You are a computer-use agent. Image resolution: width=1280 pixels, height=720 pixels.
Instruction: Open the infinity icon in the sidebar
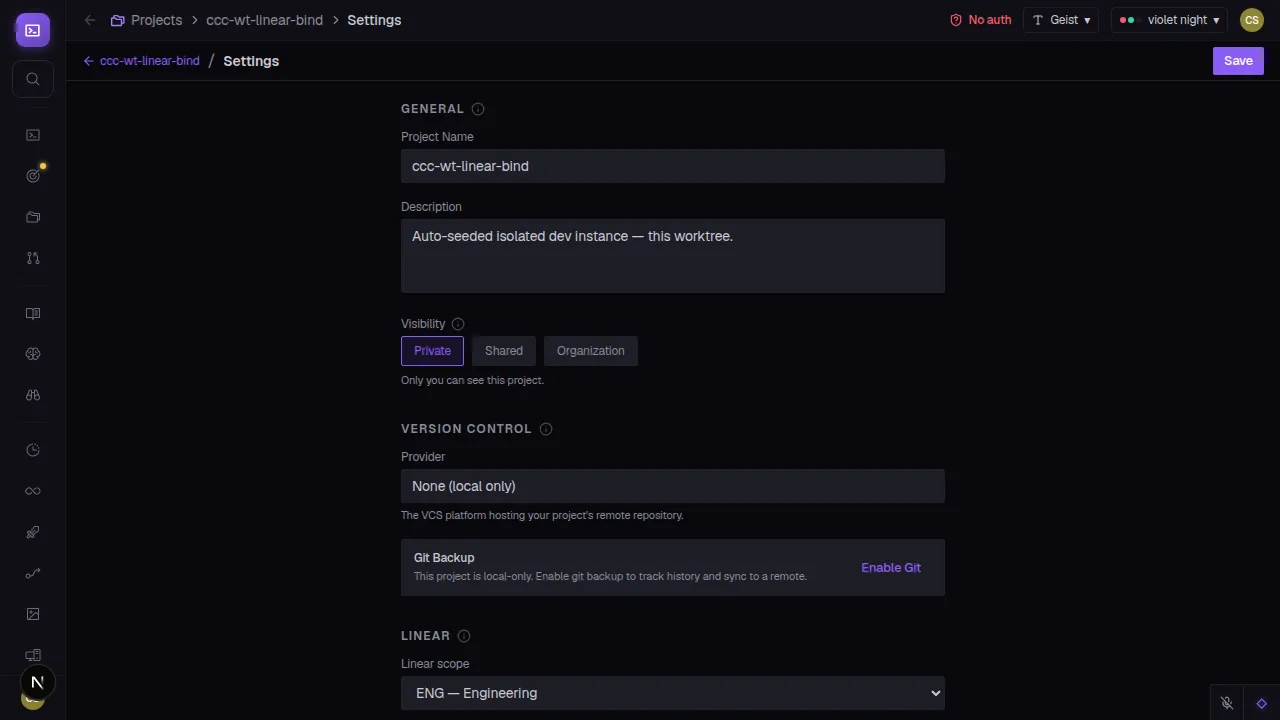[33, 491]
